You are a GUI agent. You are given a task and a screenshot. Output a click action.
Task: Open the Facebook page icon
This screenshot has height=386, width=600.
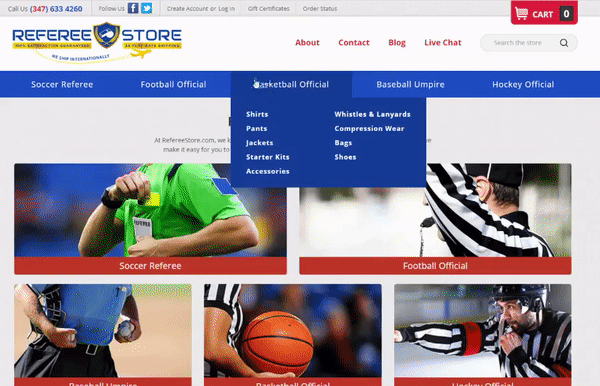pyautogui.click(x=133, y=8)
